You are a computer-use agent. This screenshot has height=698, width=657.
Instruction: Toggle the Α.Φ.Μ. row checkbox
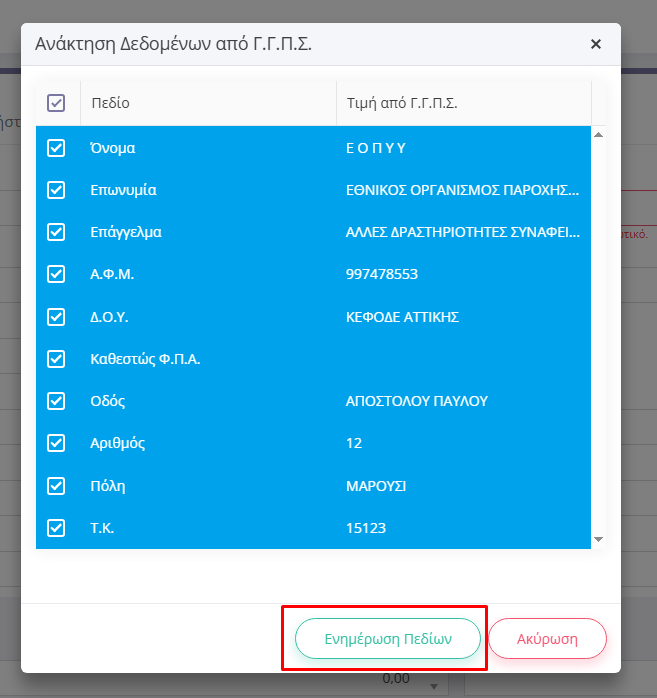point(57,274)
